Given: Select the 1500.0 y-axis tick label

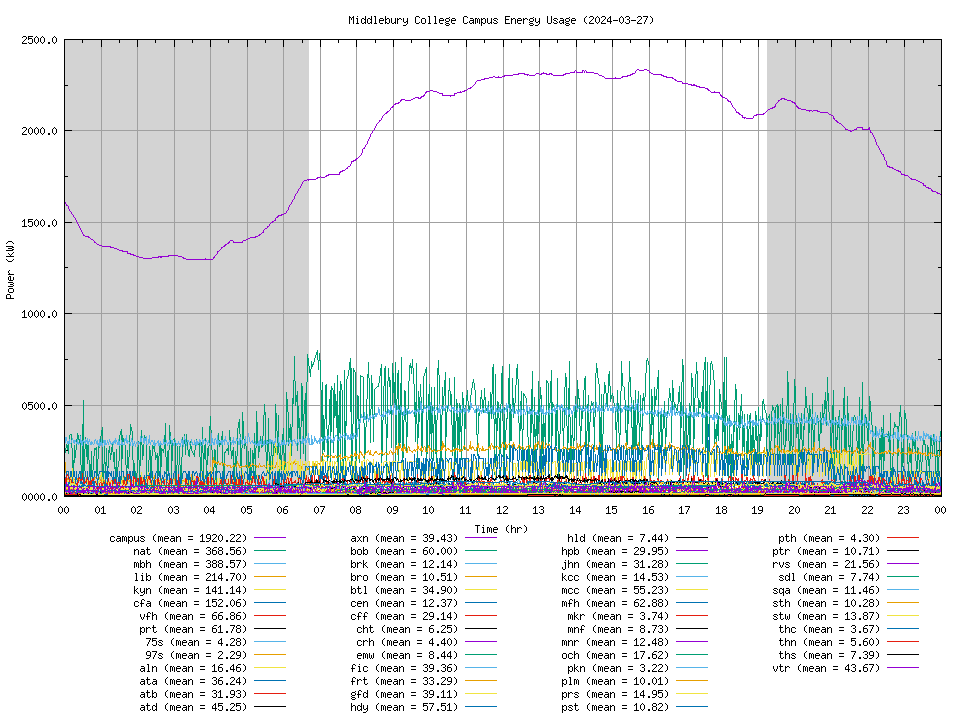Looking at the screenshot, I should point(39,223).
